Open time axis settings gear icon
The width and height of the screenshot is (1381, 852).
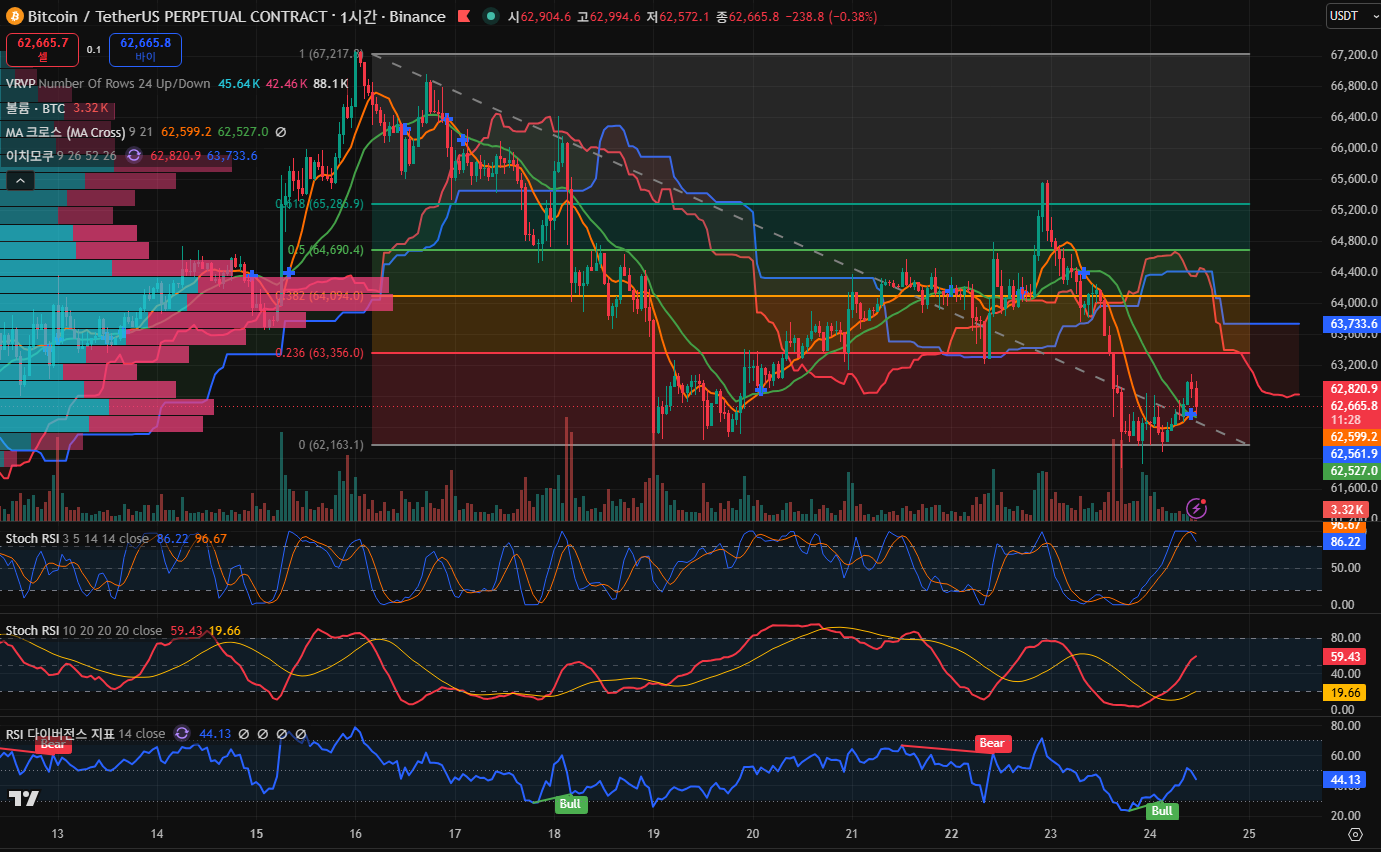click(x=1355, y=834)
